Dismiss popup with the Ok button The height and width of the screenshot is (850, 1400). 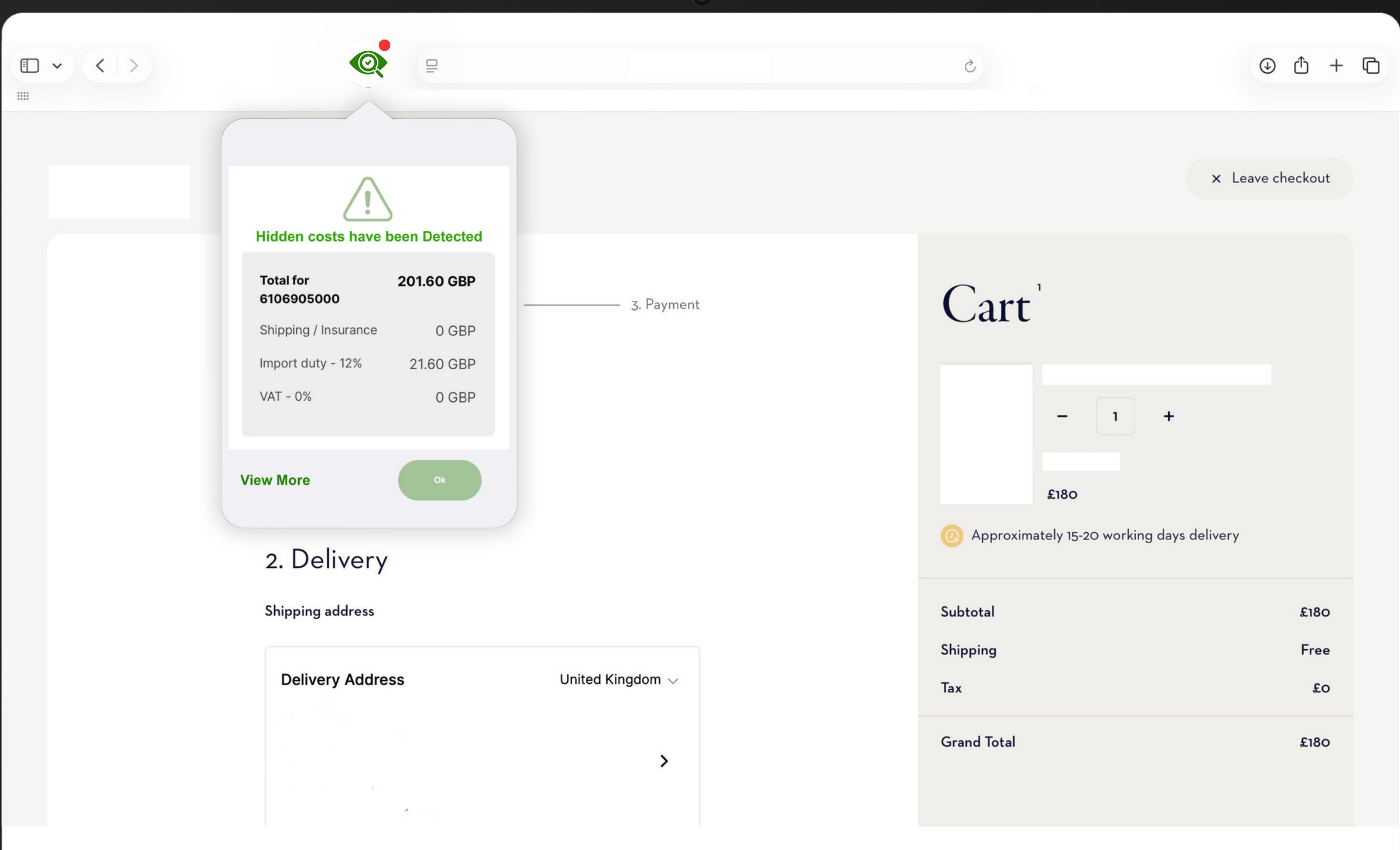click(440, 480)
